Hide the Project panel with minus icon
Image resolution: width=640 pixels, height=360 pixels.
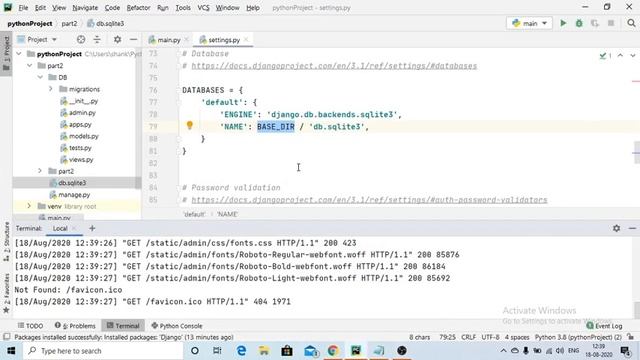[133, 40]
